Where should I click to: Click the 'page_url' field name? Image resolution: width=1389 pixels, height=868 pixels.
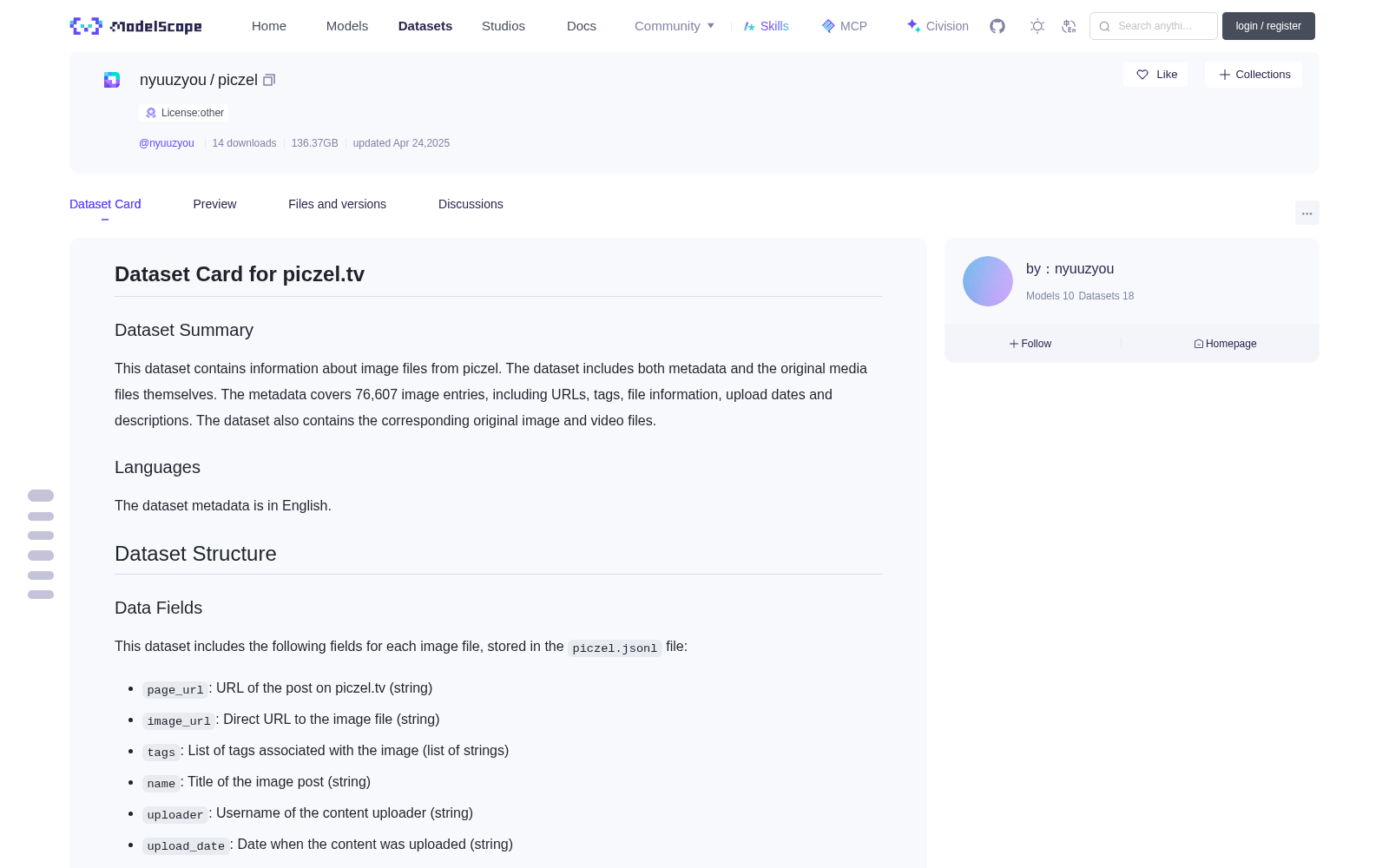pos(175,689)
